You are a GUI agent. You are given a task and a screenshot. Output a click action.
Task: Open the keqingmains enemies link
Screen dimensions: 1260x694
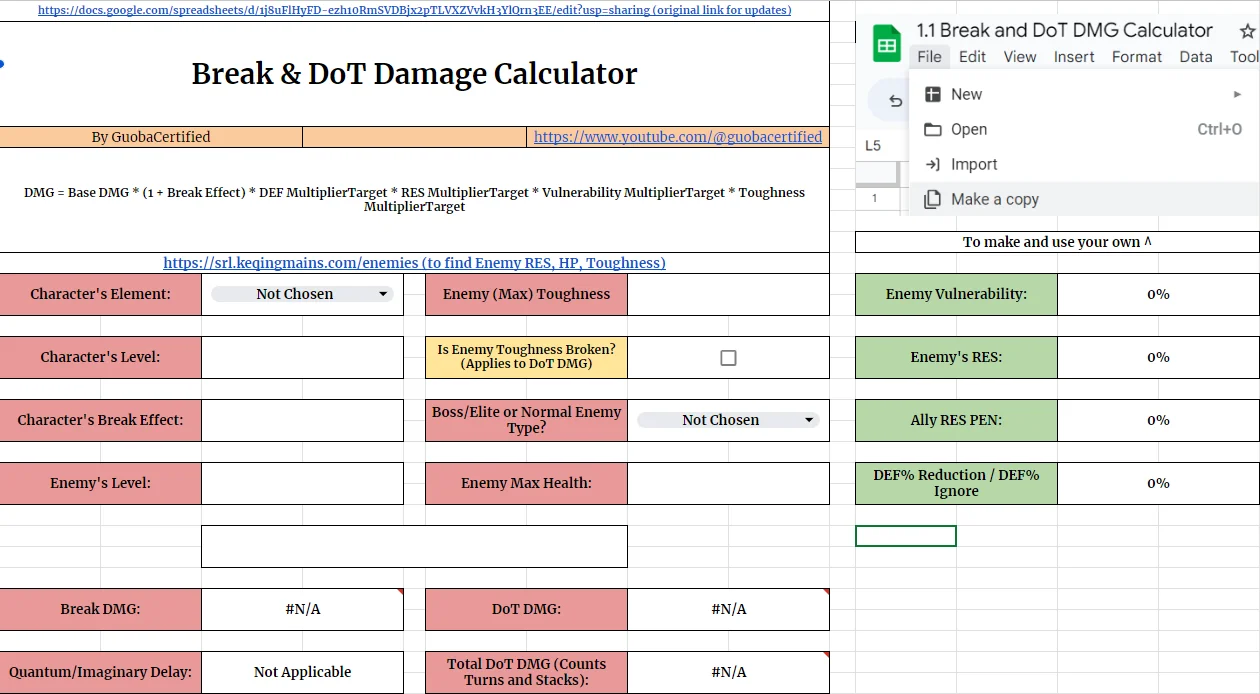pyautogui.click(x=414, y=262)
